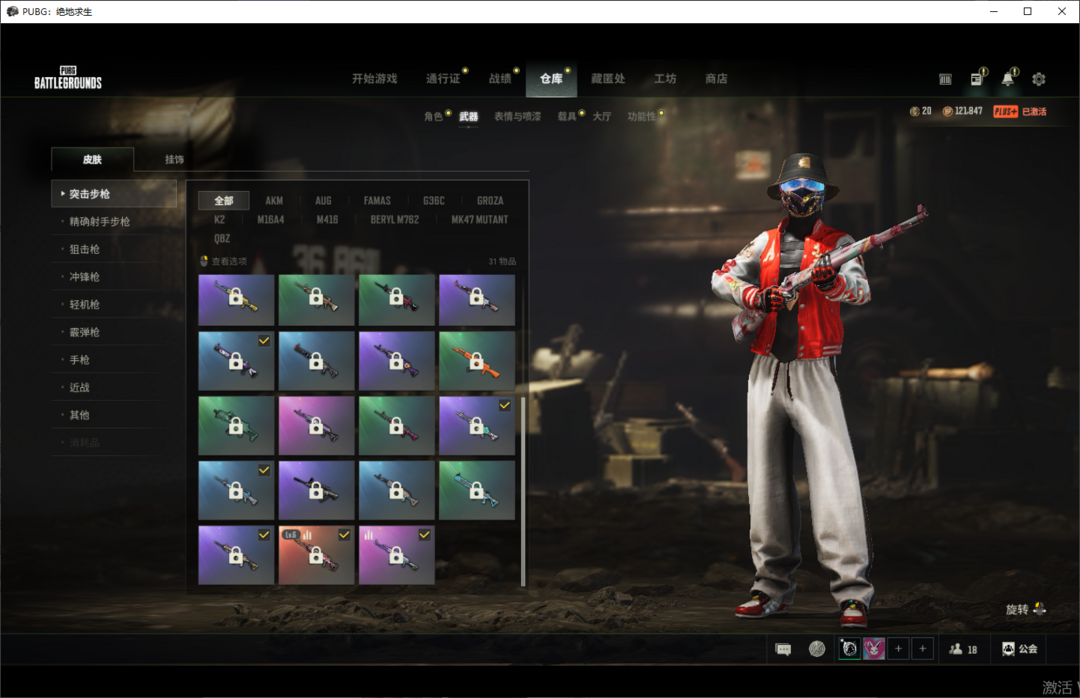This screenshot has width=1080, height=698.
Task: Select 突击步枪 in the weapon category list
Action: pyautogui.click(x=114, y=194)
